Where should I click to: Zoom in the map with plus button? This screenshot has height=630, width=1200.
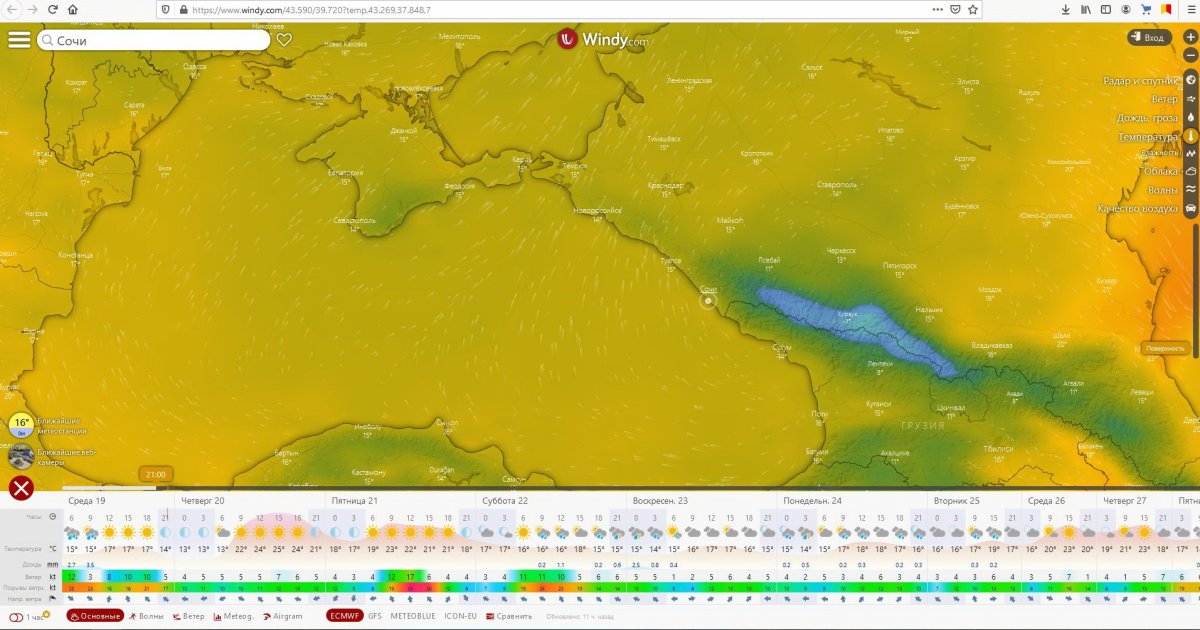tap(1190, 37)
